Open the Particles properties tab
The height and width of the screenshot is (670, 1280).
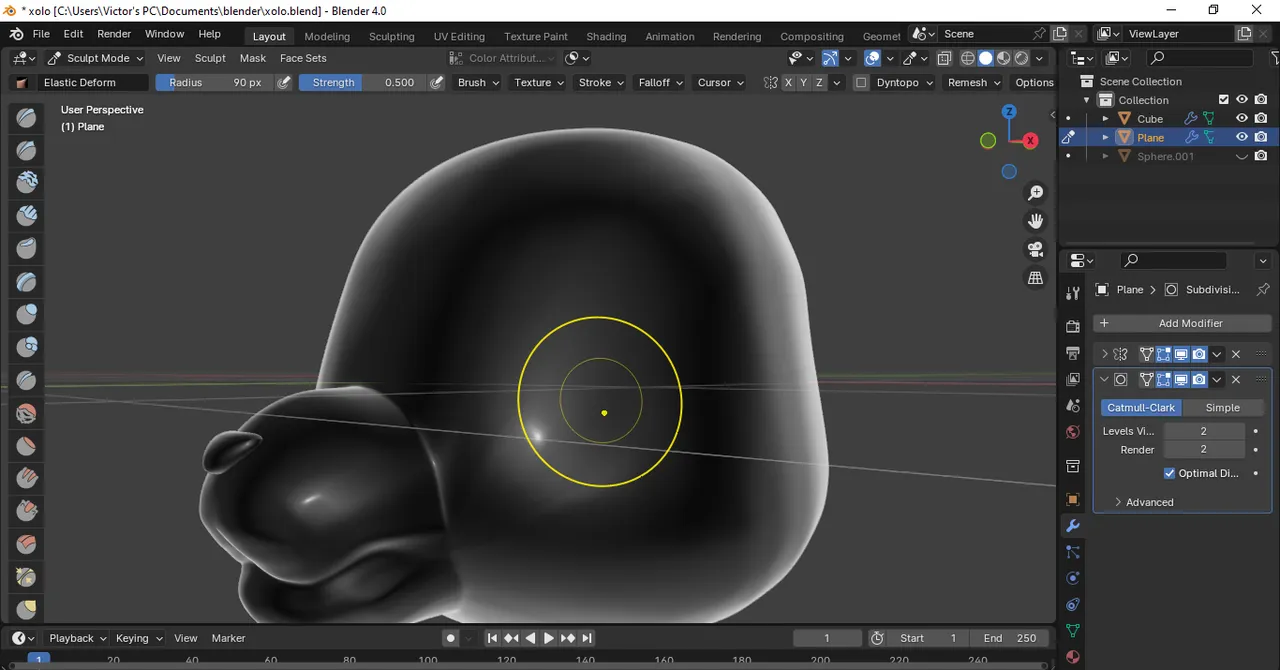[1073, 552]
